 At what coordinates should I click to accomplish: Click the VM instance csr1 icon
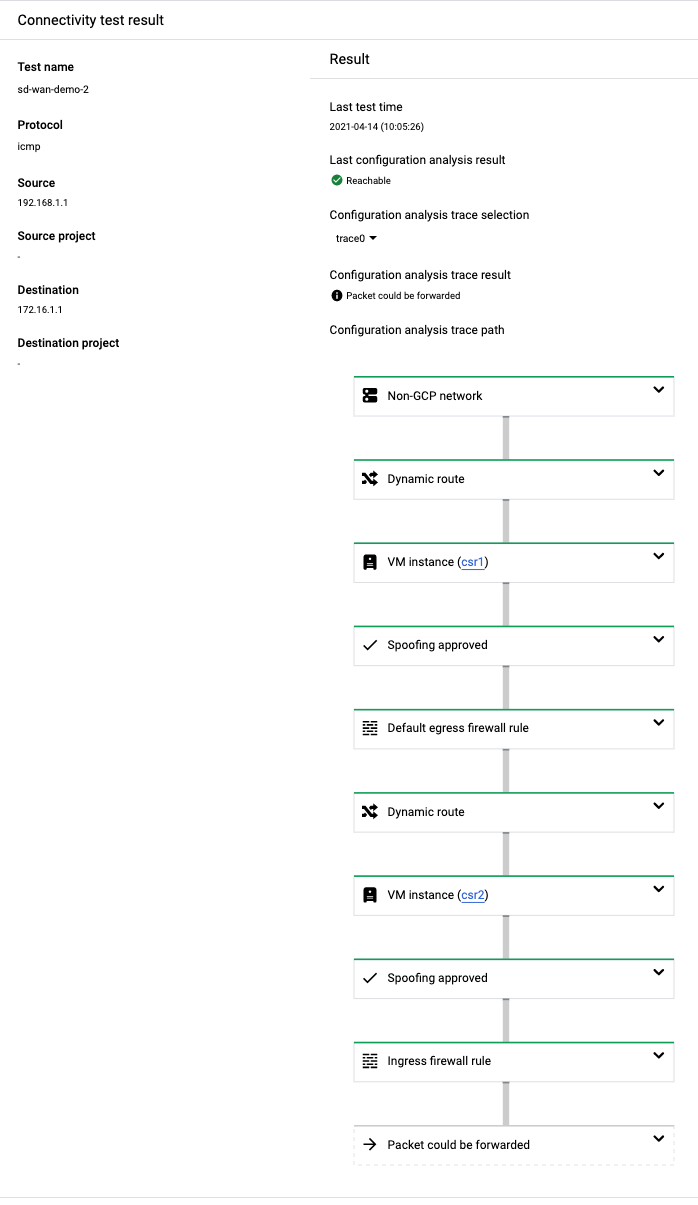pos(370,562)
